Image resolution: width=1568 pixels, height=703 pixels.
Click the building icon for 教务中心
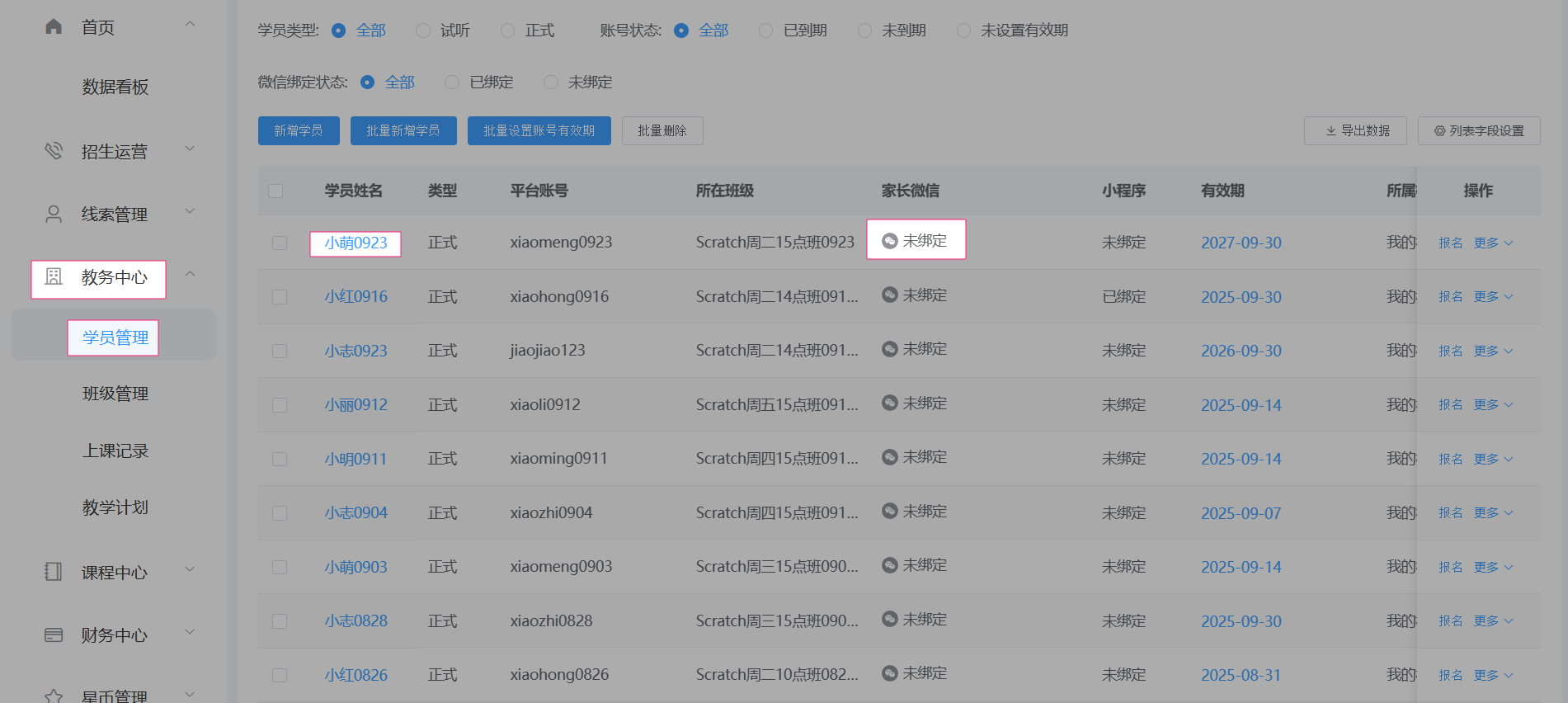pos(54,276)
